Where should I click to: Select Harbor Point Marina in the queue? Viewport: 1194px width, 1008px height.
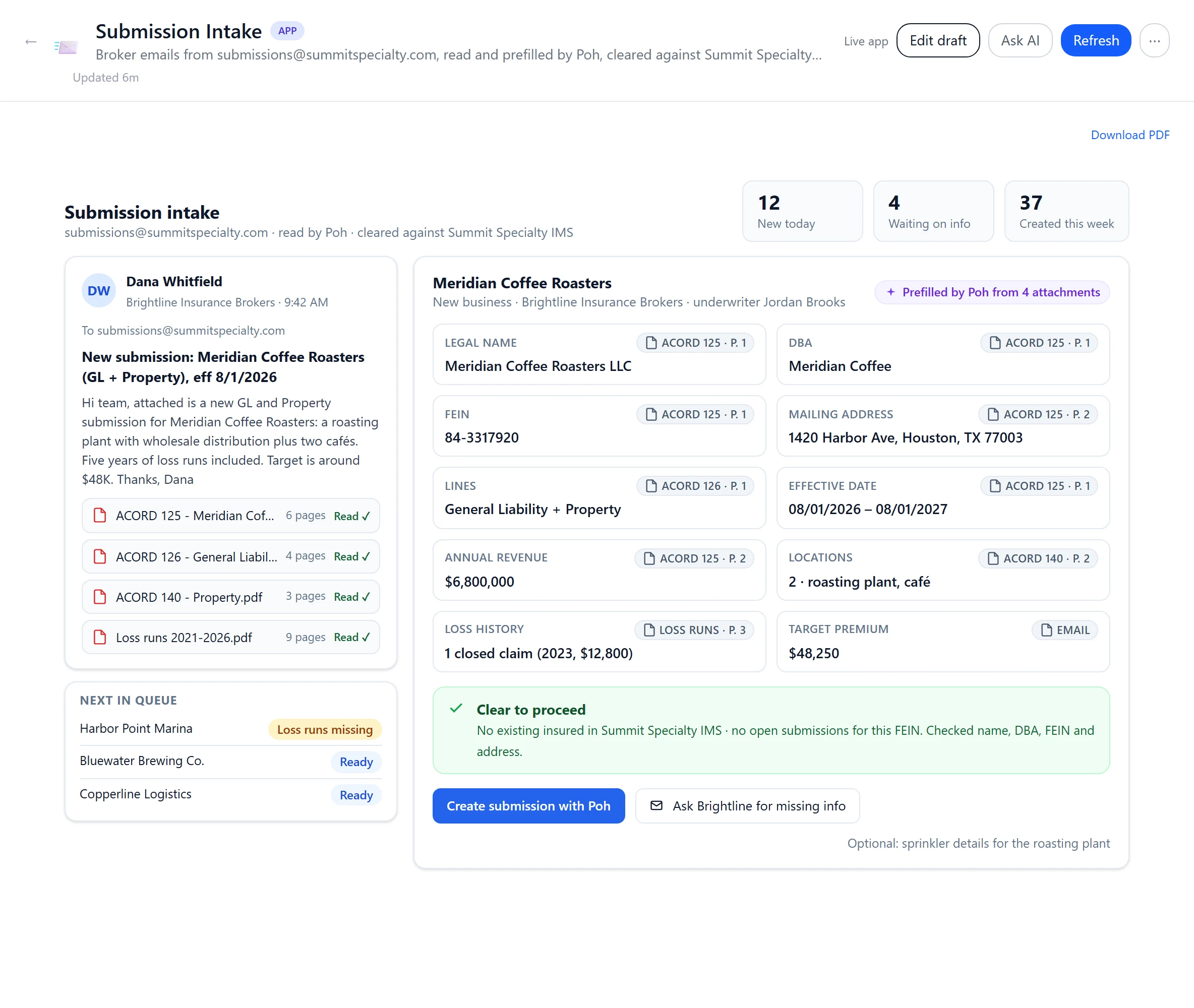[230, 729]
